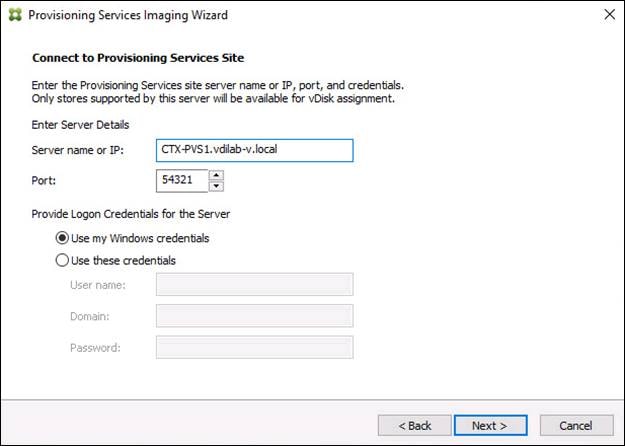Viewport: 625px width, 446px height.
Task: Click the 'Enter Server Details' label
Action: [79, 124]
